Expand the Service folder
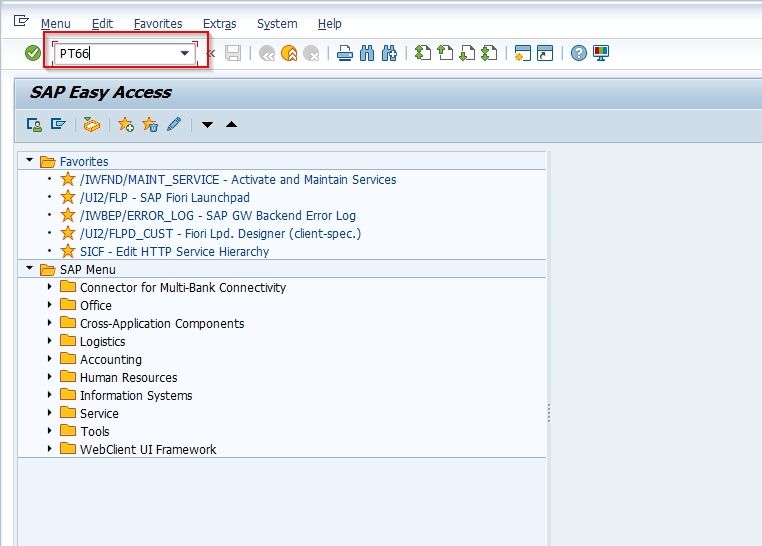 50,412
